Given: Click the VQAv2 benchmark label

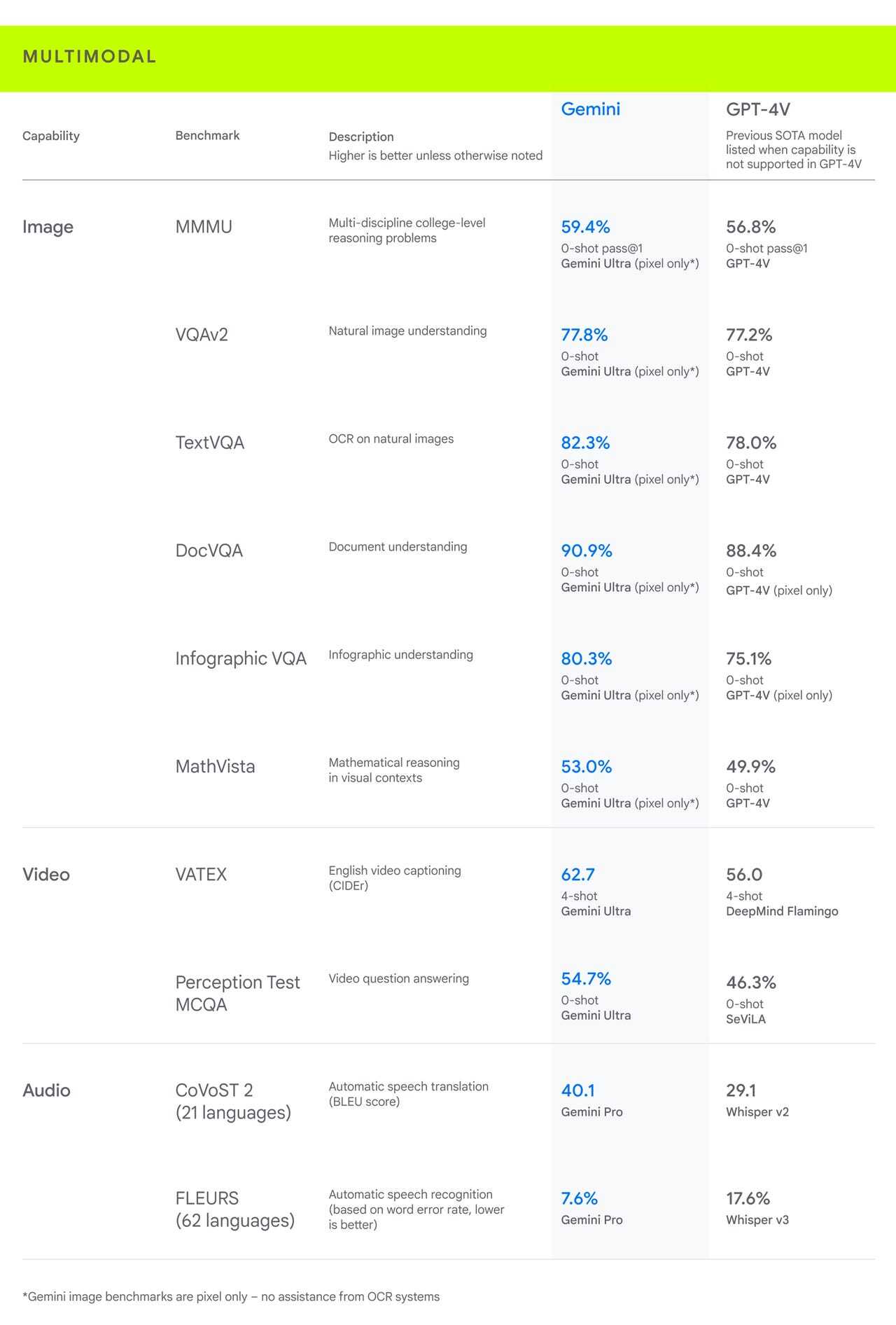Looking at the screenshot, I should pyautogui.click(x=202, y=335).
